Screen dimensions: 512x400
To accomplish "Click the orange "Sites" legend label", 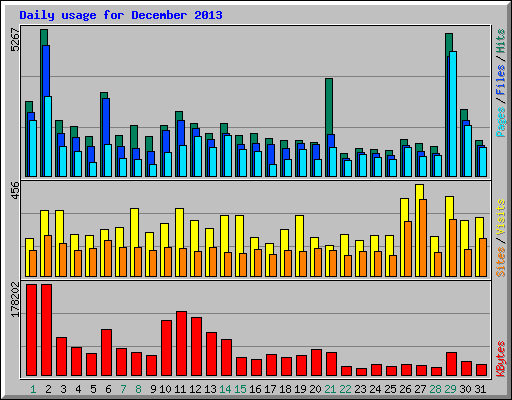I will [501, 262].
